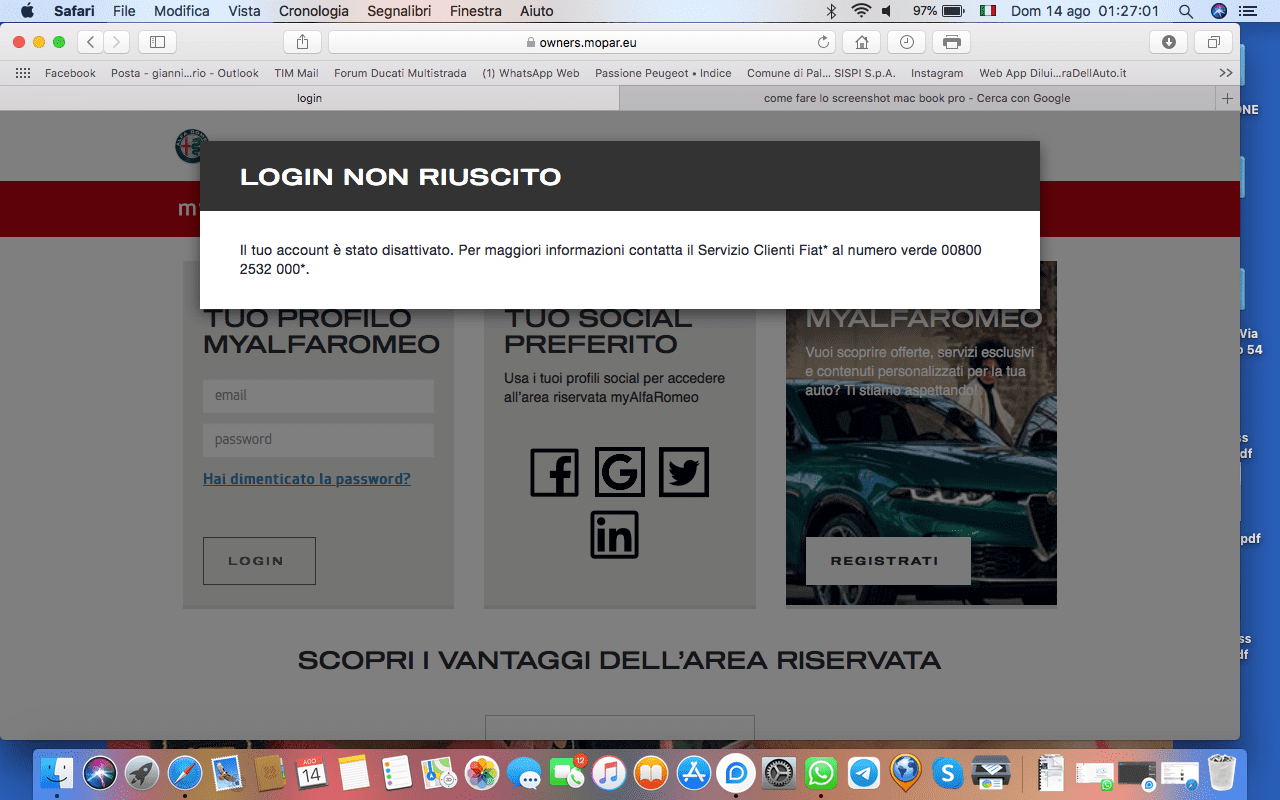Sign in with the Facebook icon
Screen dimensions: 1280x800
pyautogui.click(x=555, y=473)
